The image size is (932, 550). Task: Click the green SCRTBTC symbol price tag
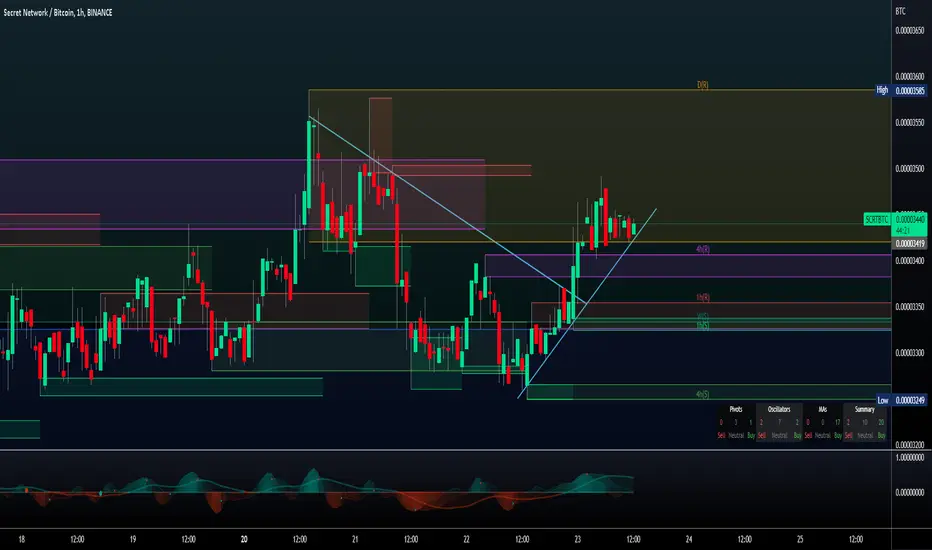(x=876, y=219)
